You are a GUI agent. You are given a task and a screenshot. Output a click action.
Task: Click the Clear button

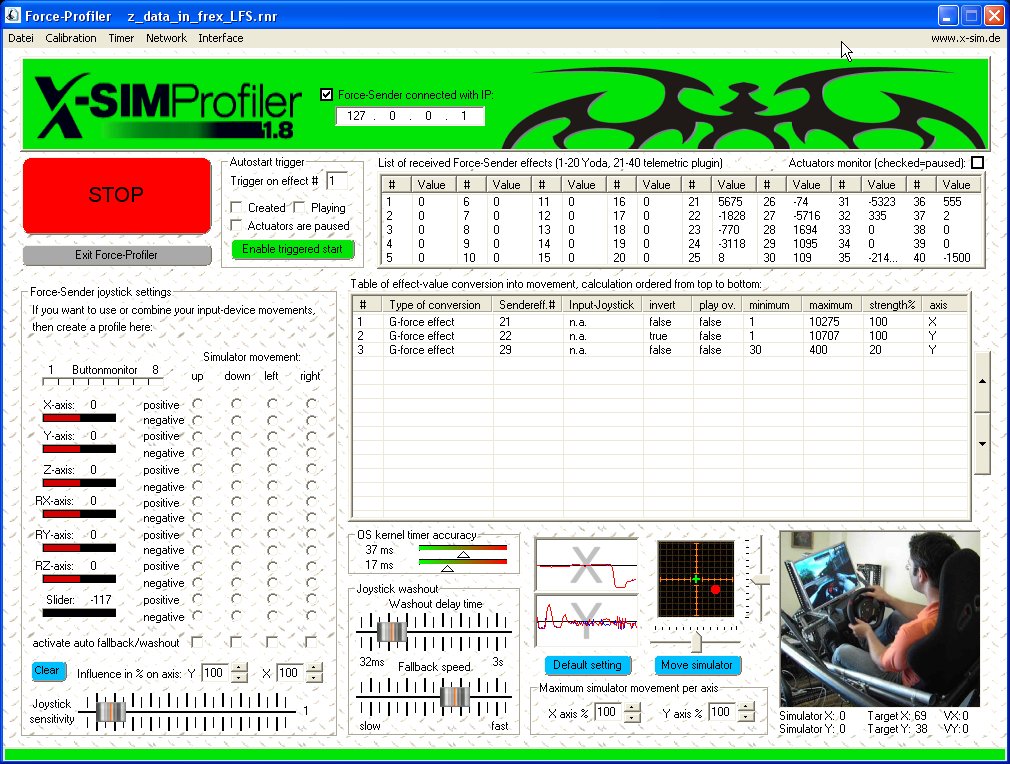tap(46, 671)
